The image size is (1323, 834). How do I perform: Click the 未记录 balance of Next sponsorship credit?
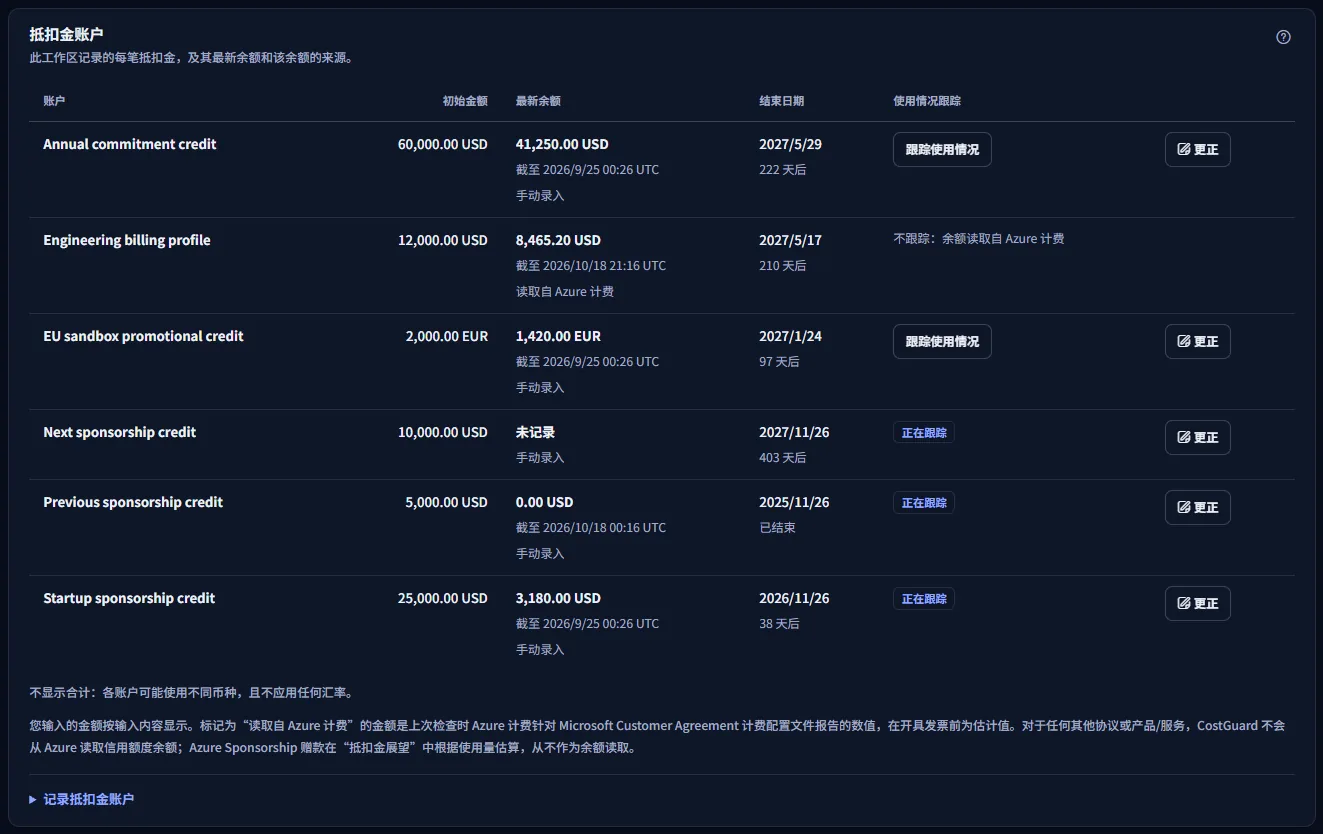coord(535,432)
